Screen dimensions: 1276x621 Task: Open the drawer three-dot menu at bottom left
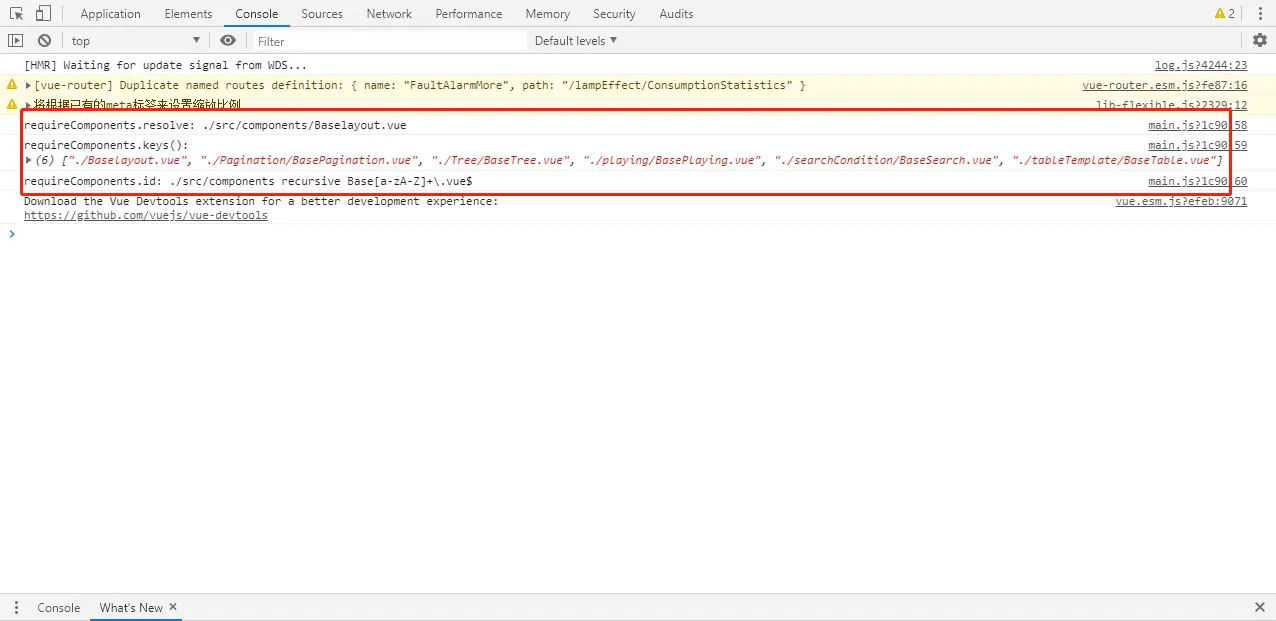click(x=16, y=608)
